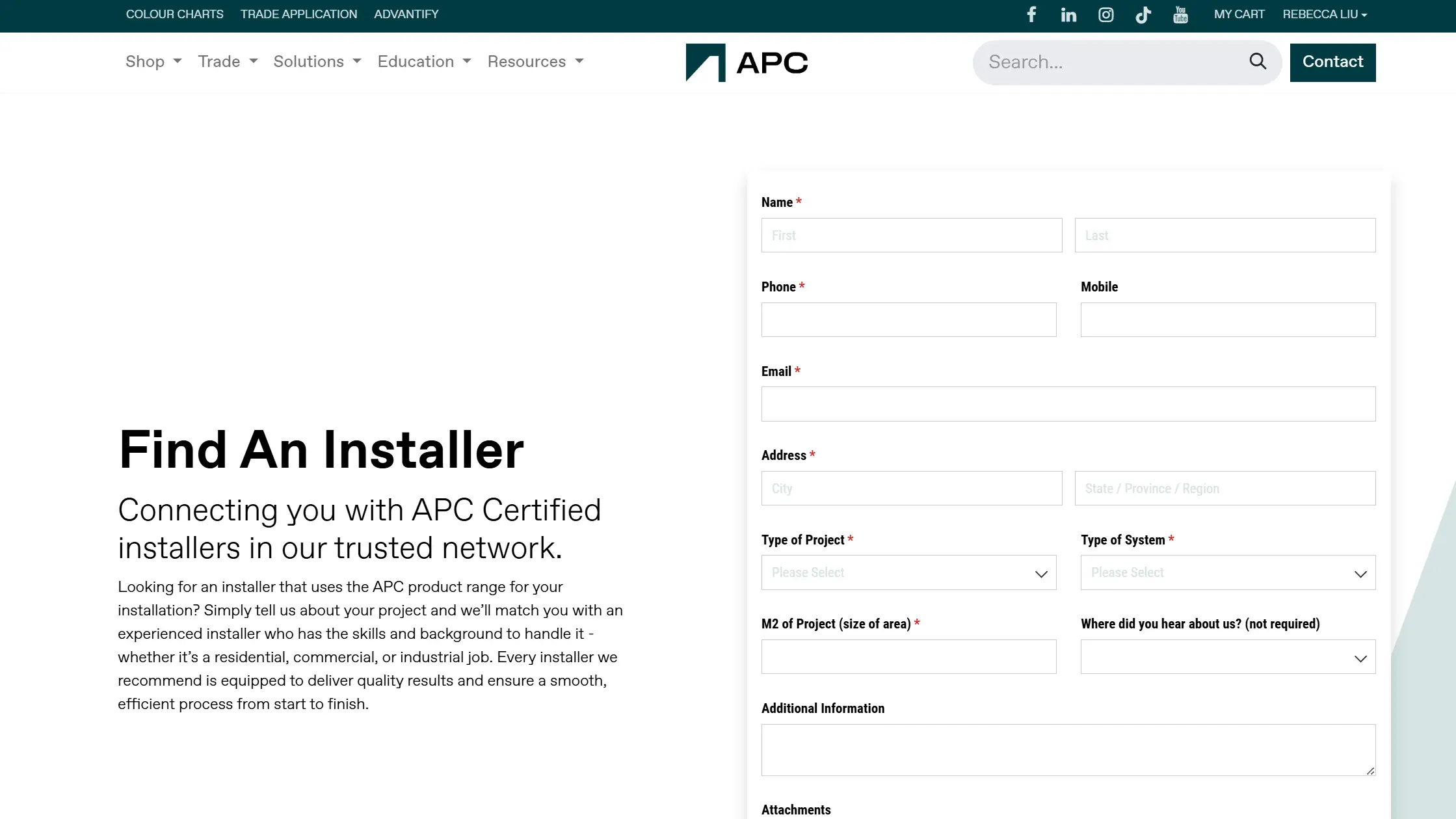Open the Trade Application link
Screen dimensions: 1456x819
click(x=298, y=14)
